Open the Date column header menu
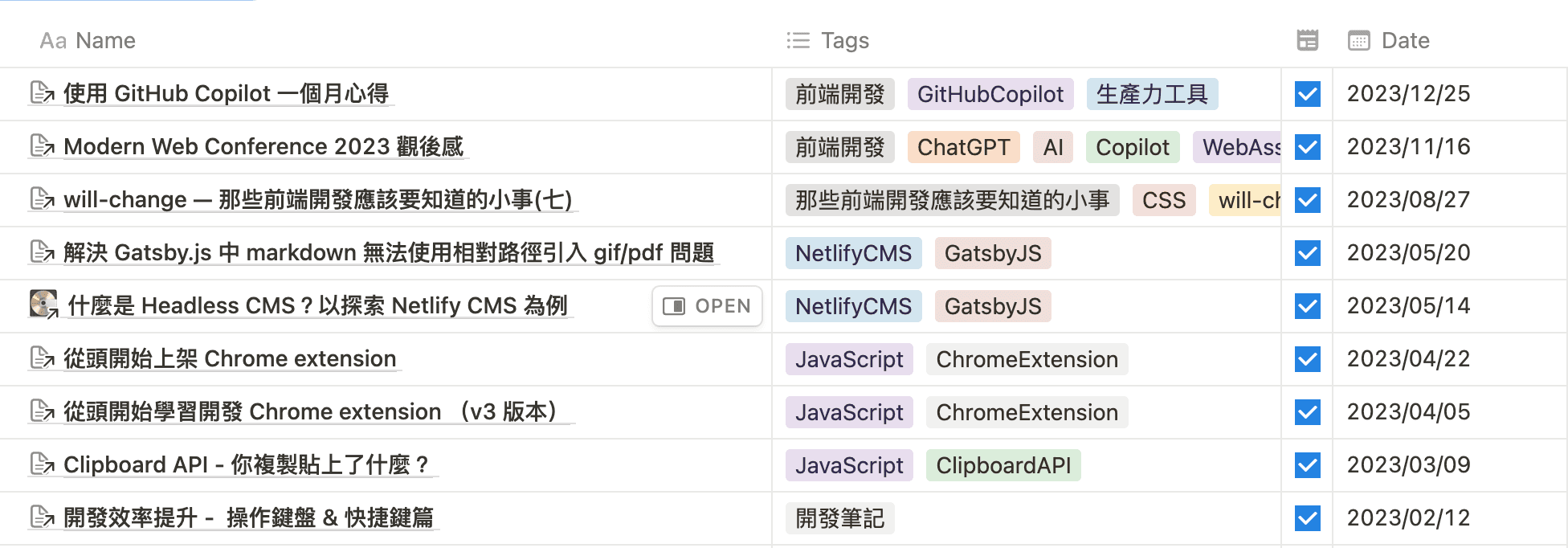 click(x=1405, y=40)
